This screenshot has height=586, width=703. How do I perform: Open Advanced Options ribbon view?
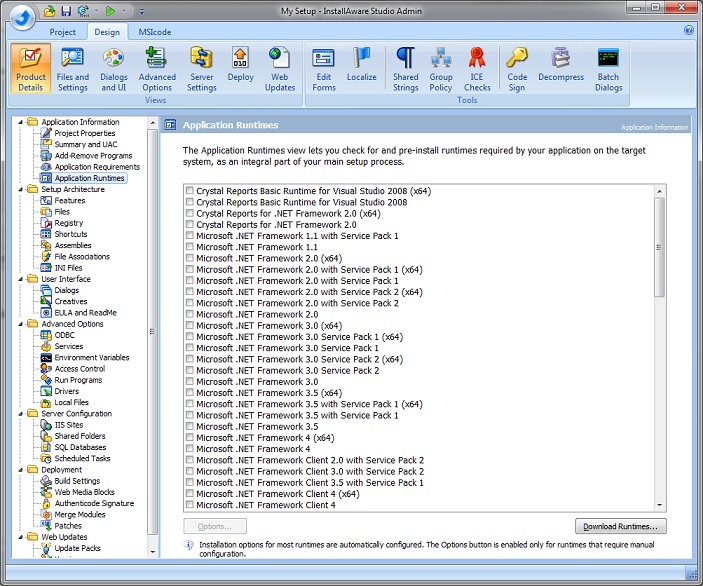click(x=157, y=69)
